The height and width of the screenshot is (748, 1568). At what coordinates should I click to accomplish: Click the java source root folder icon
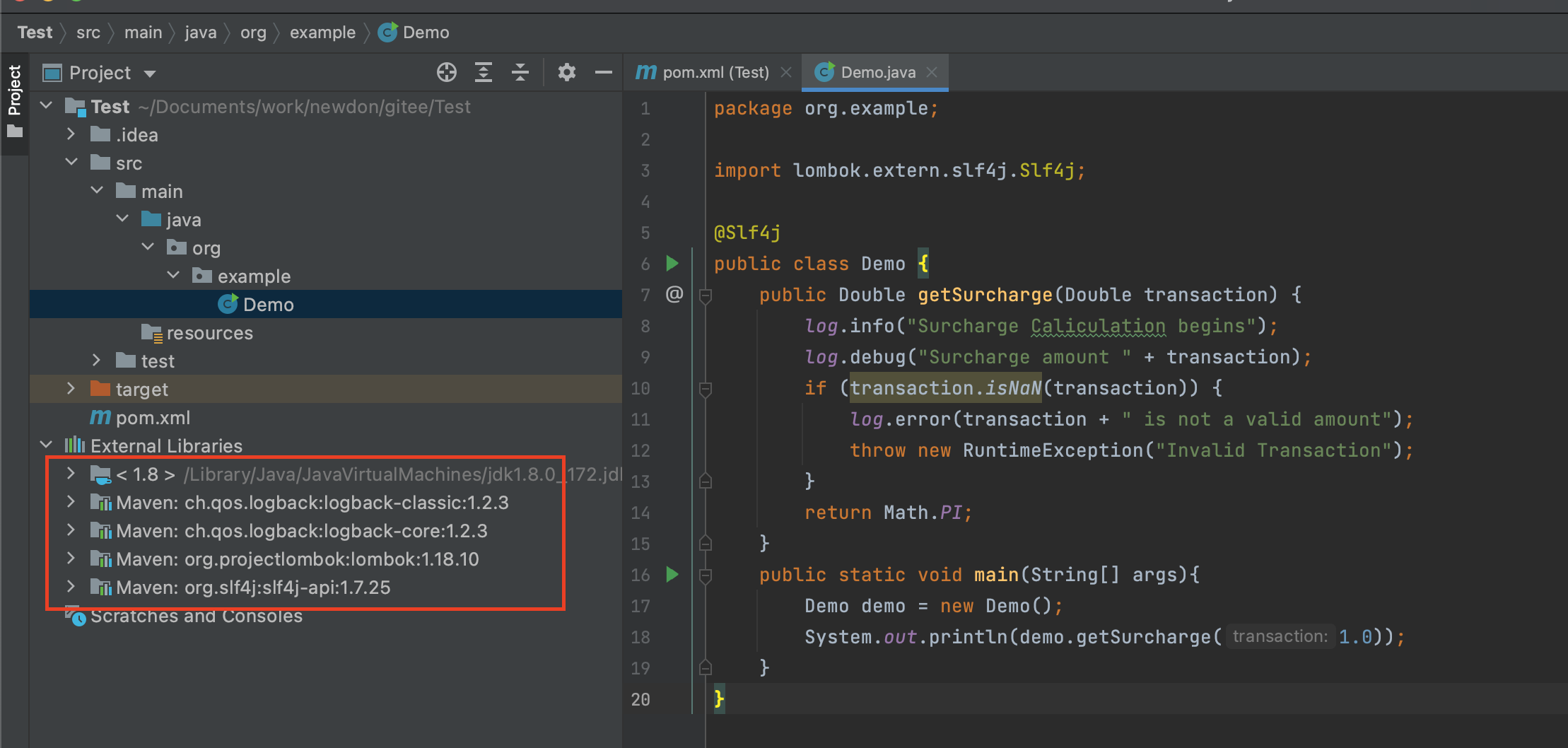click(151, 219)
